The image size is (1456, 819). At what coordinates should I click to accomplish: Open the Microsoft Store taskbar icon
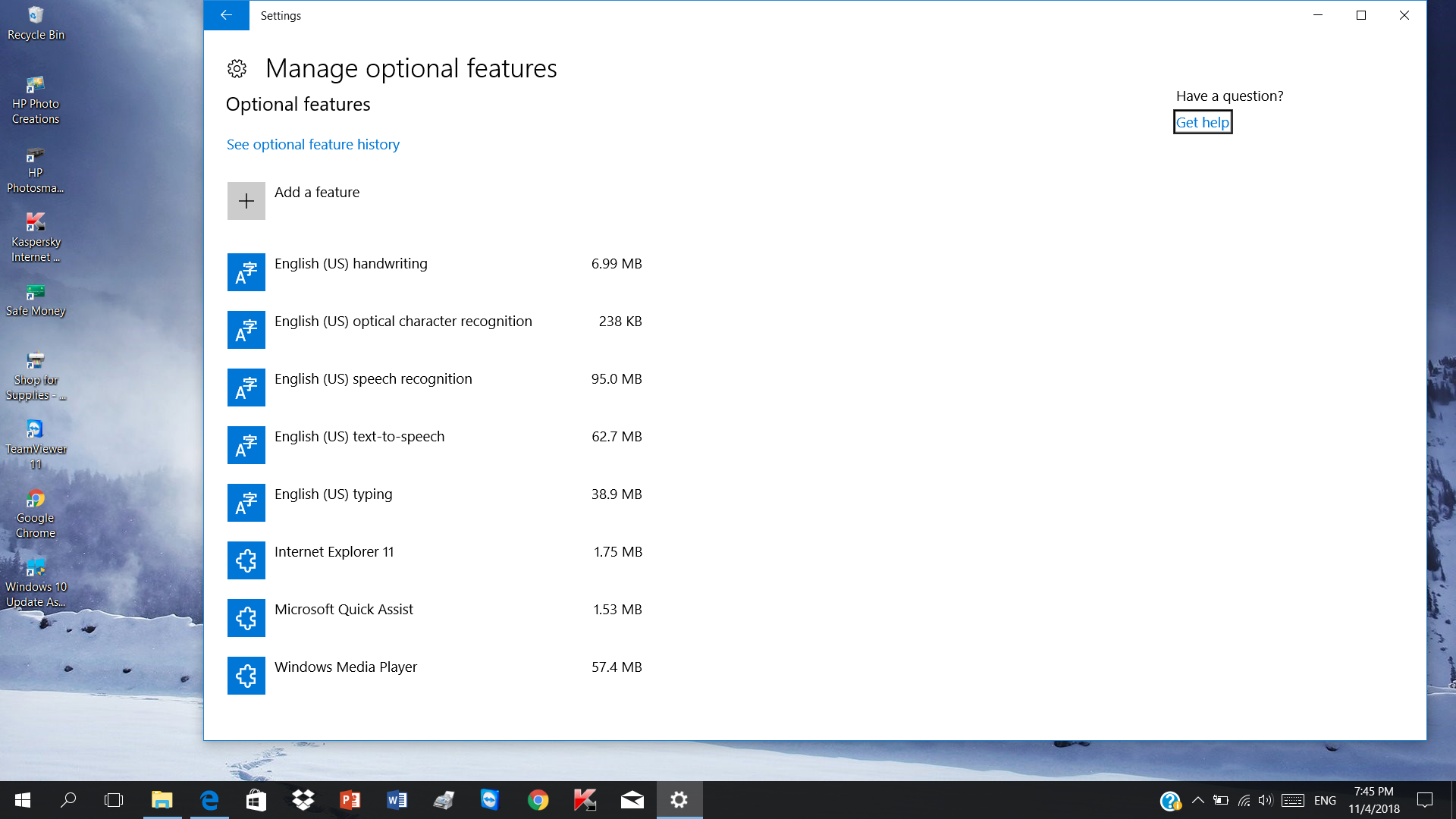point(256,800)
